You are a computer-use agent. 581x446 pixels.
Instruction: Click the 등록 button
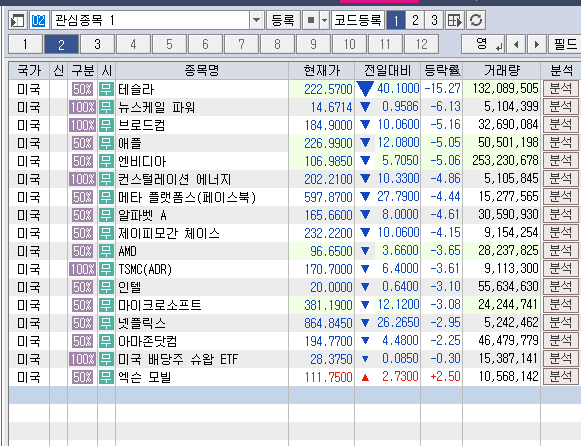283,20
